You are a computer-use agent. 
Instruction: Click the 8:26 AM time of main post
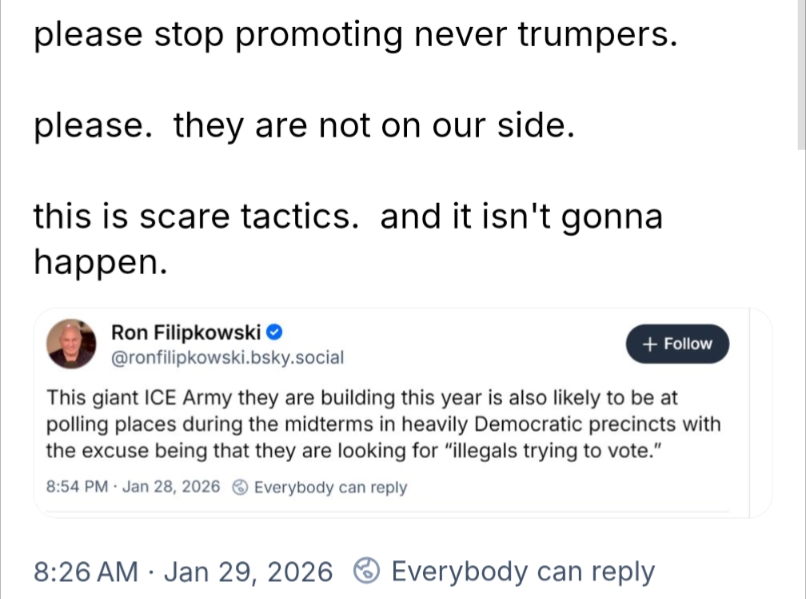(86, 571)
